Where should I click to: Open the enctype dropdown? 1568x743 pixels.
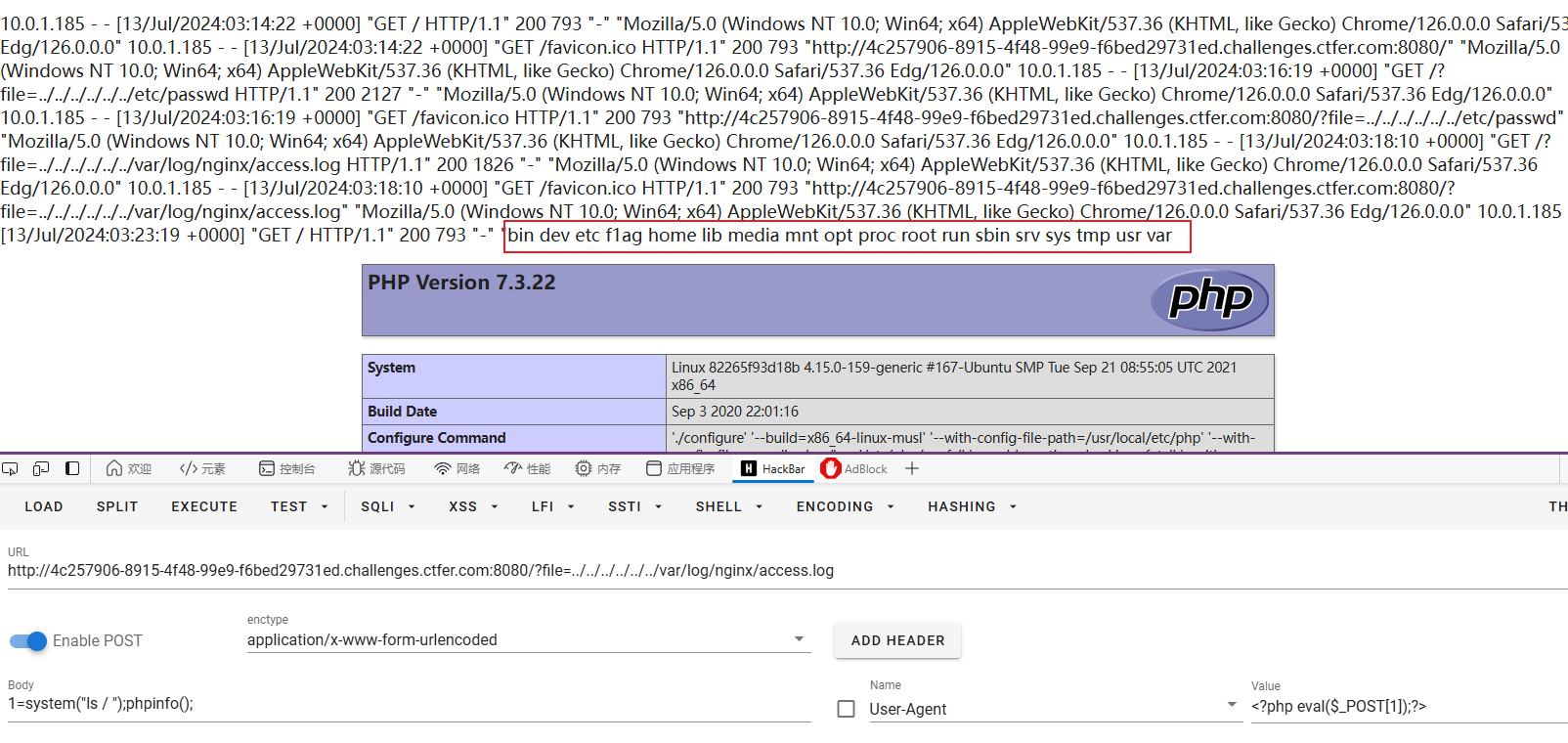pos(529,639)
